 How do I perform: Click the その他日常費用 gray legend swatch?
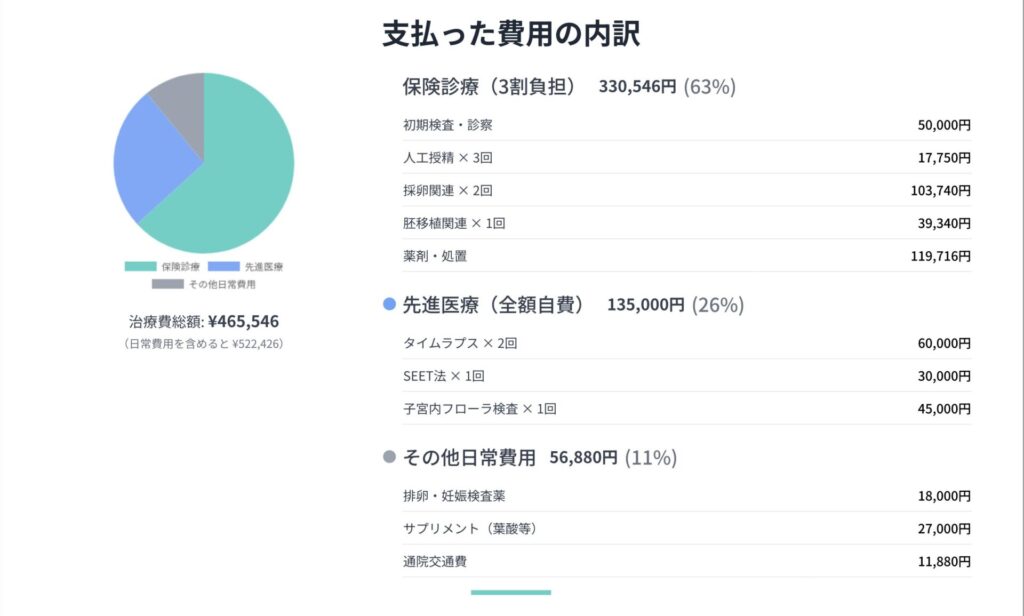[x=168, y=284]
